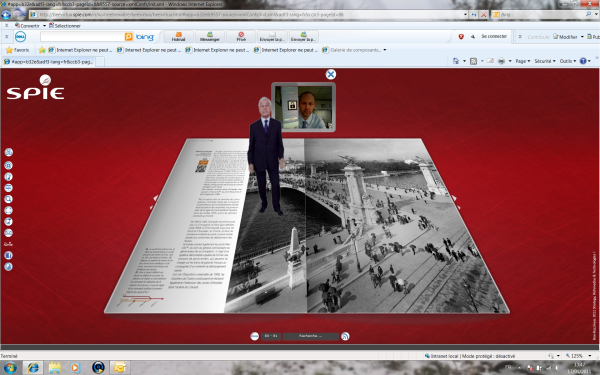This screenshot has height=375, width=600.
Task: Click the read mail icon in command bar
Action: pos(490,61)
